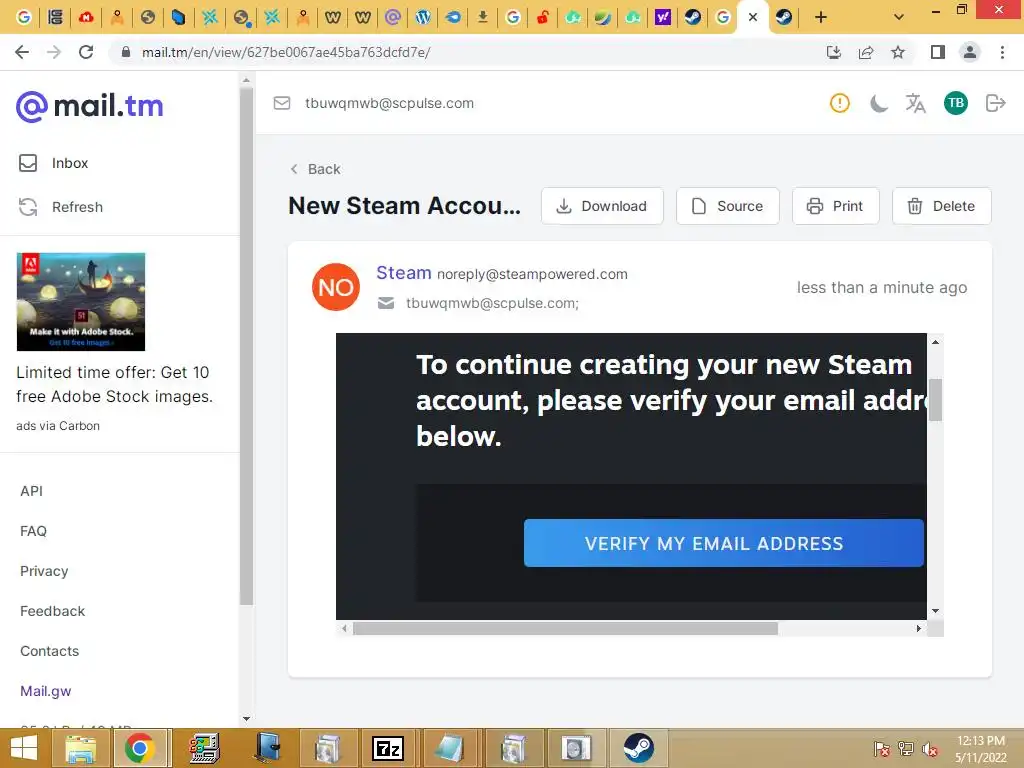Open Chrome from the taskbar

coord(140,748)
